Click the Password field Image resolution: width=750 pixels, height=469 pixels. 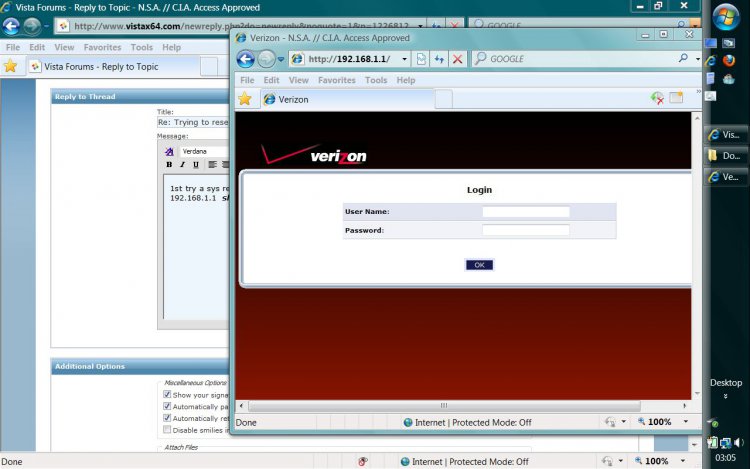[x=526, y=230]
